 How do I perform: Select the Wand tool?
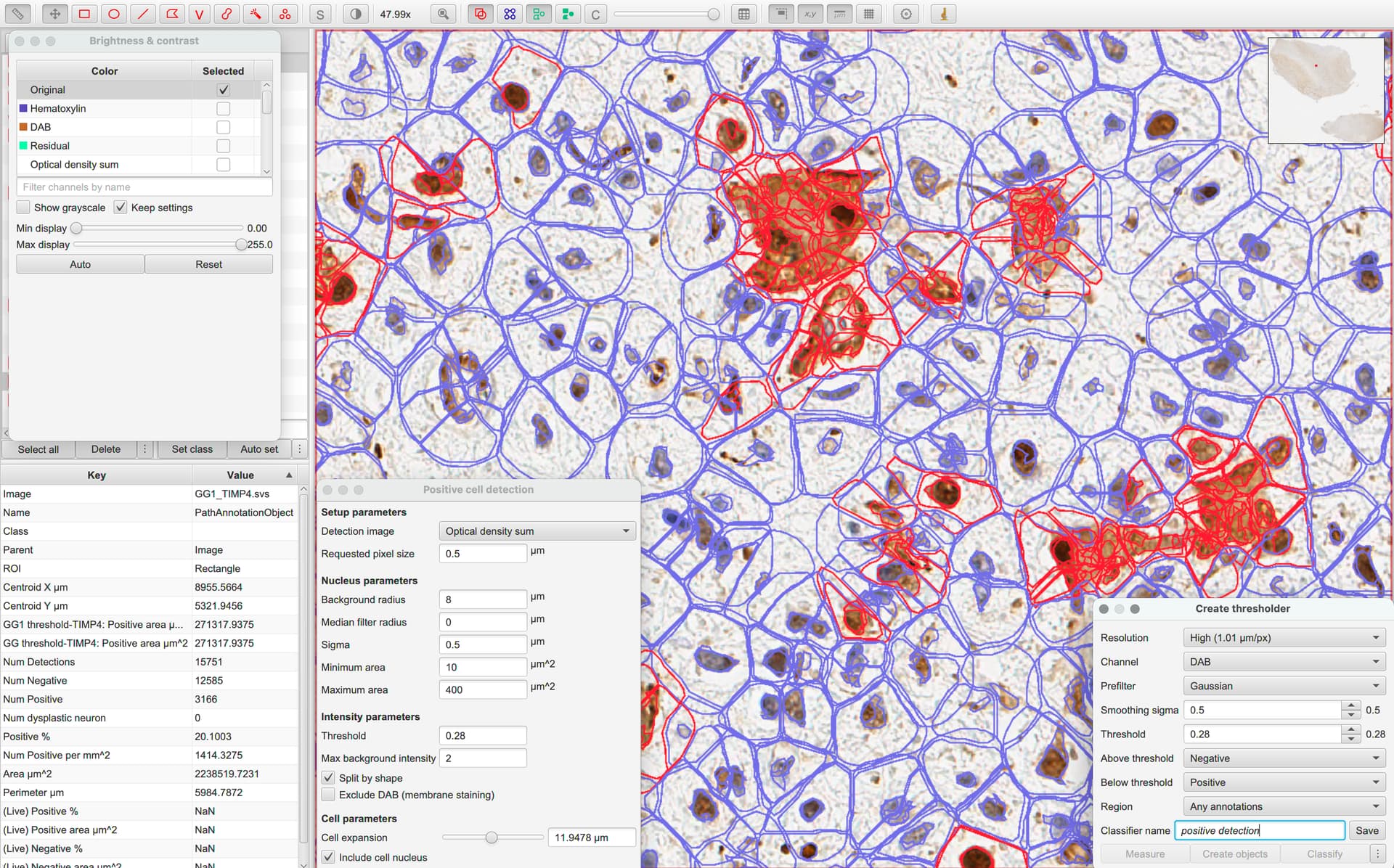click(x=256, y=13)
